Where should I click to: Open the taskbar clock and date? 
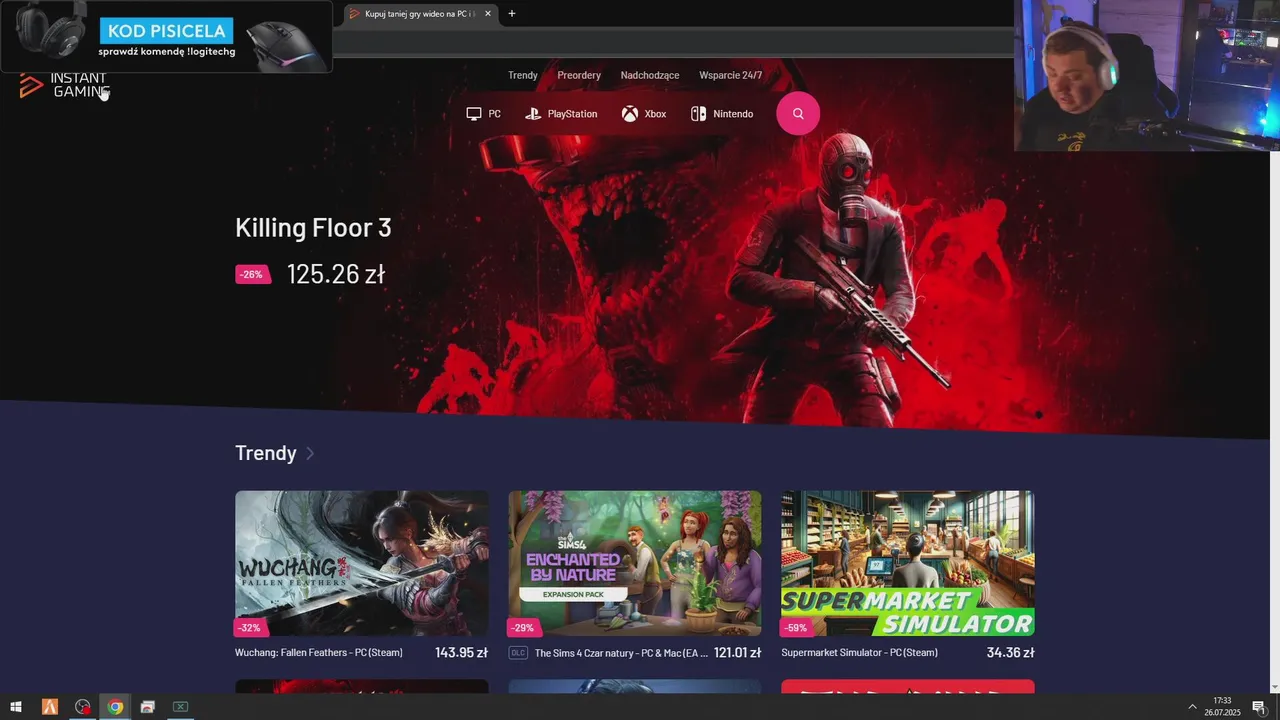[x=1222, y=707]
